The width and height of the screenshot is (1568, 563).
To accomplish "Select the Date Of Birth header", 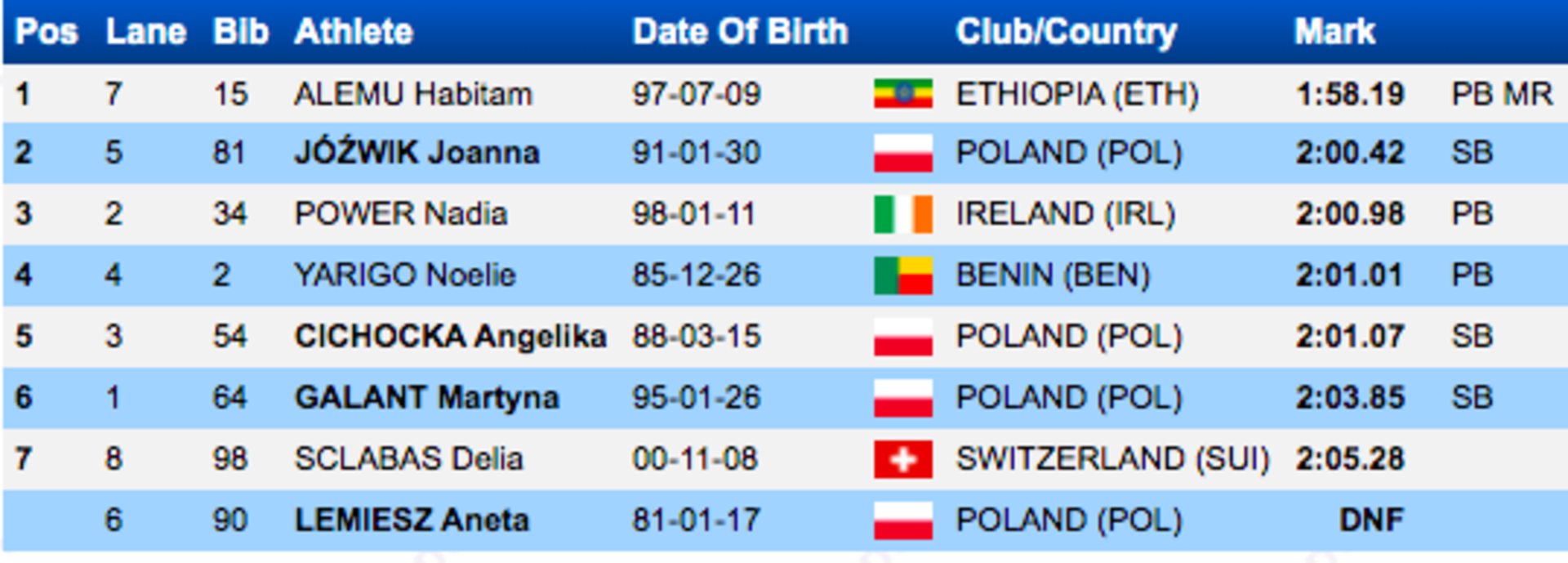I will [740, 32].
